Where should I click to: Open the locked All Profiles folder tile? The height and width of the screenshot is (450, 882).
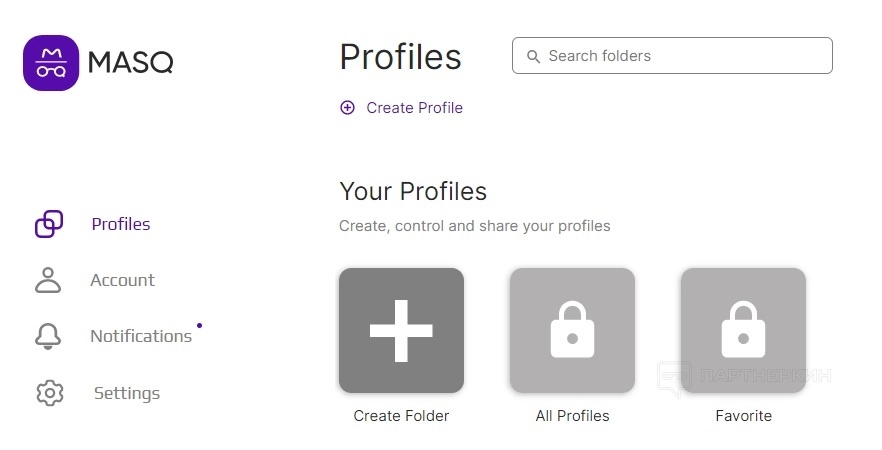(572, 330)
